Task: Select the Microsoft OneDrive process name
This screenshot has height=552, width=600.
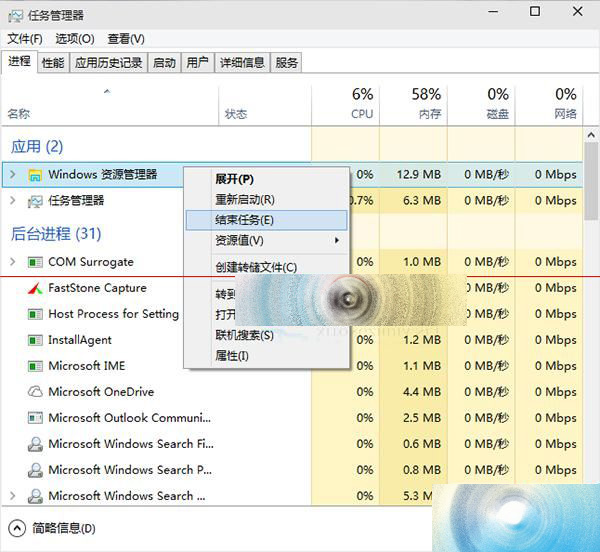Action: 101,392
